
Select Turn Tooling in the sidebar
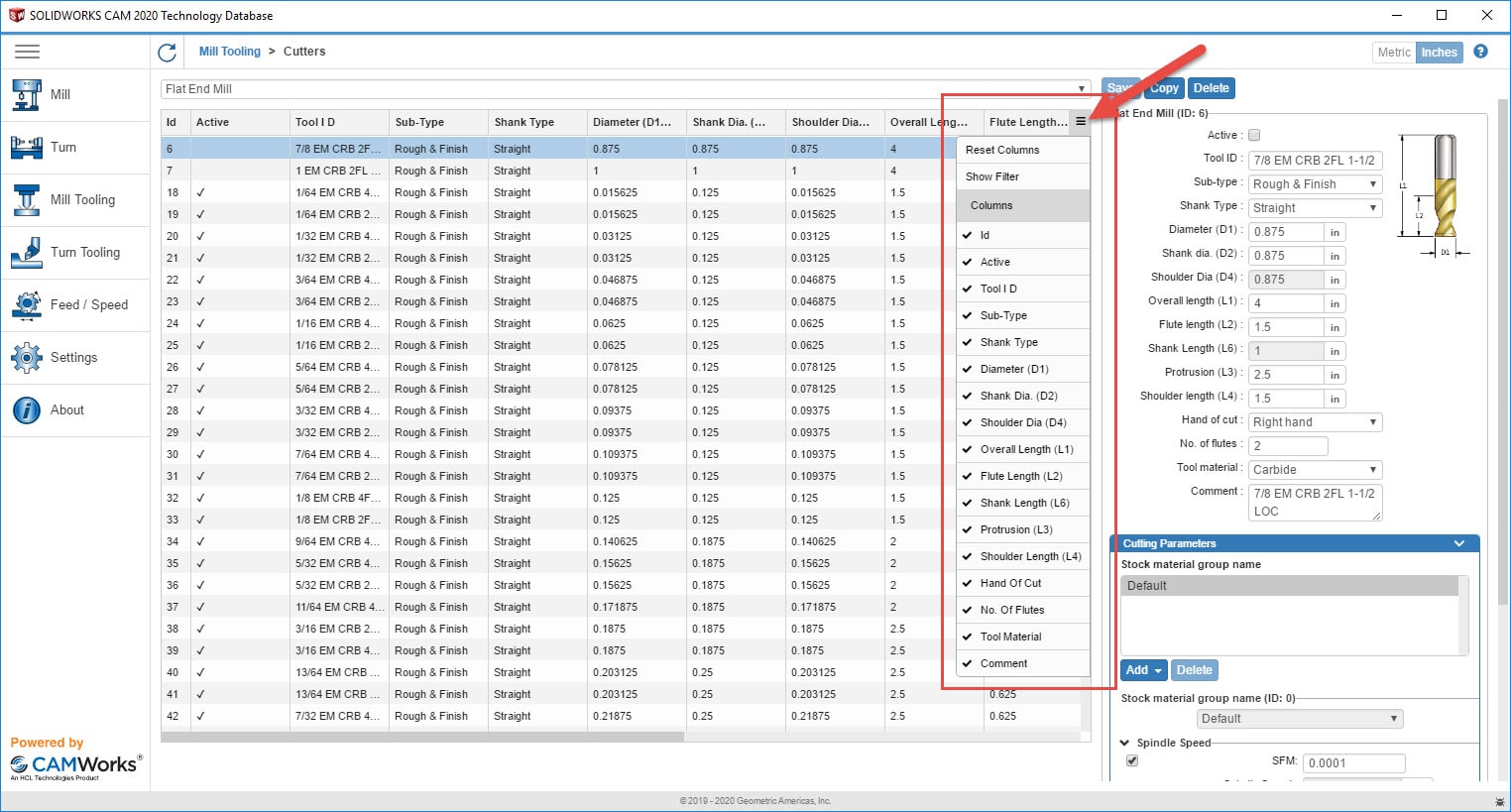[75, 252]
